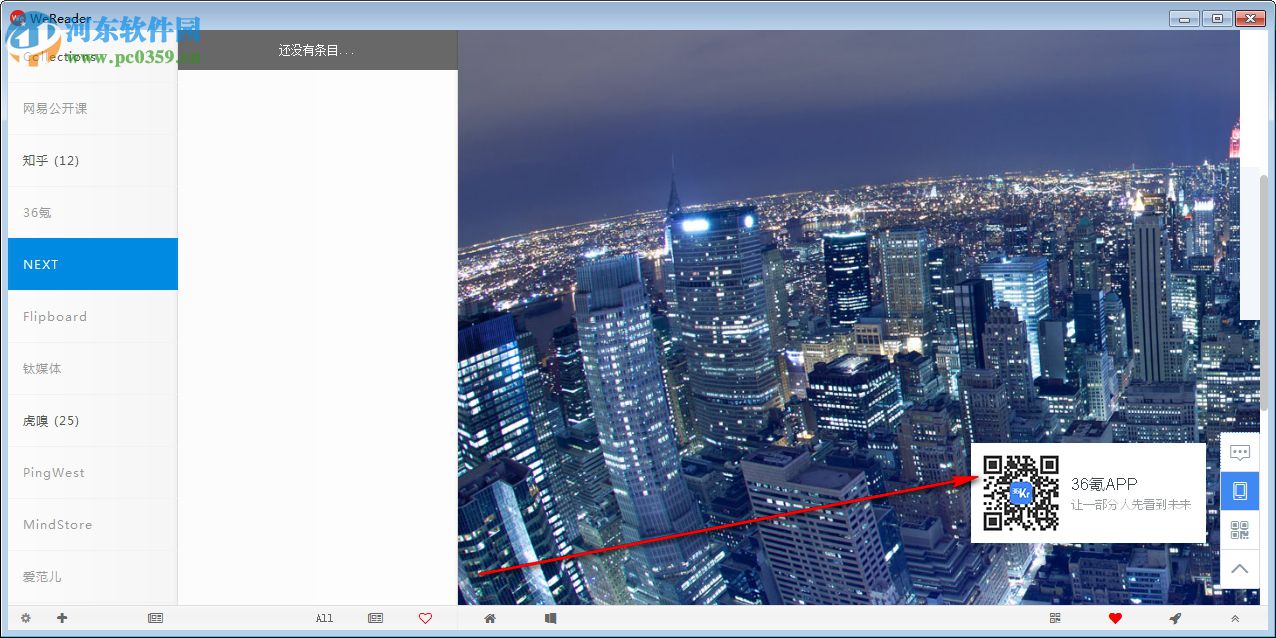1276x638 pixels.
Task: Close the WeReader window
Action: click(1250, 18)
